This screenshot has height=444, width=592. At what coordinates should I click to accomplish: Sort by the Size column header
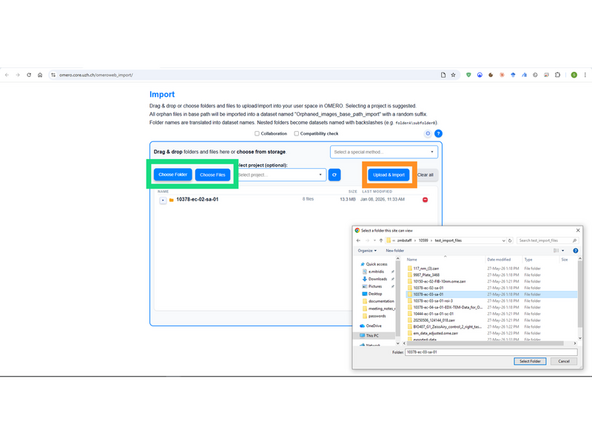coord(564,260)
